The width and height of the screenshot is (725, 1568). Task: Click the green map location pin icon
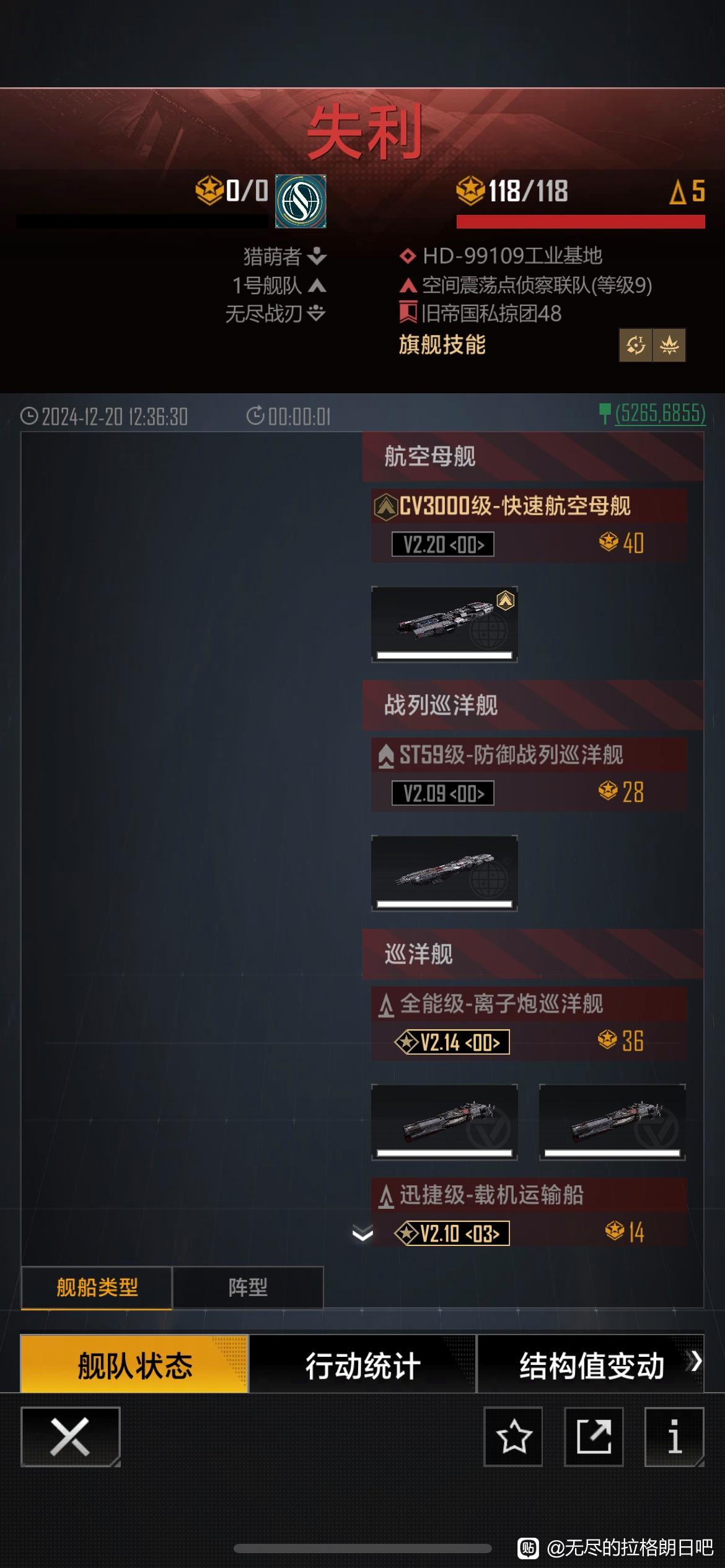605,413
